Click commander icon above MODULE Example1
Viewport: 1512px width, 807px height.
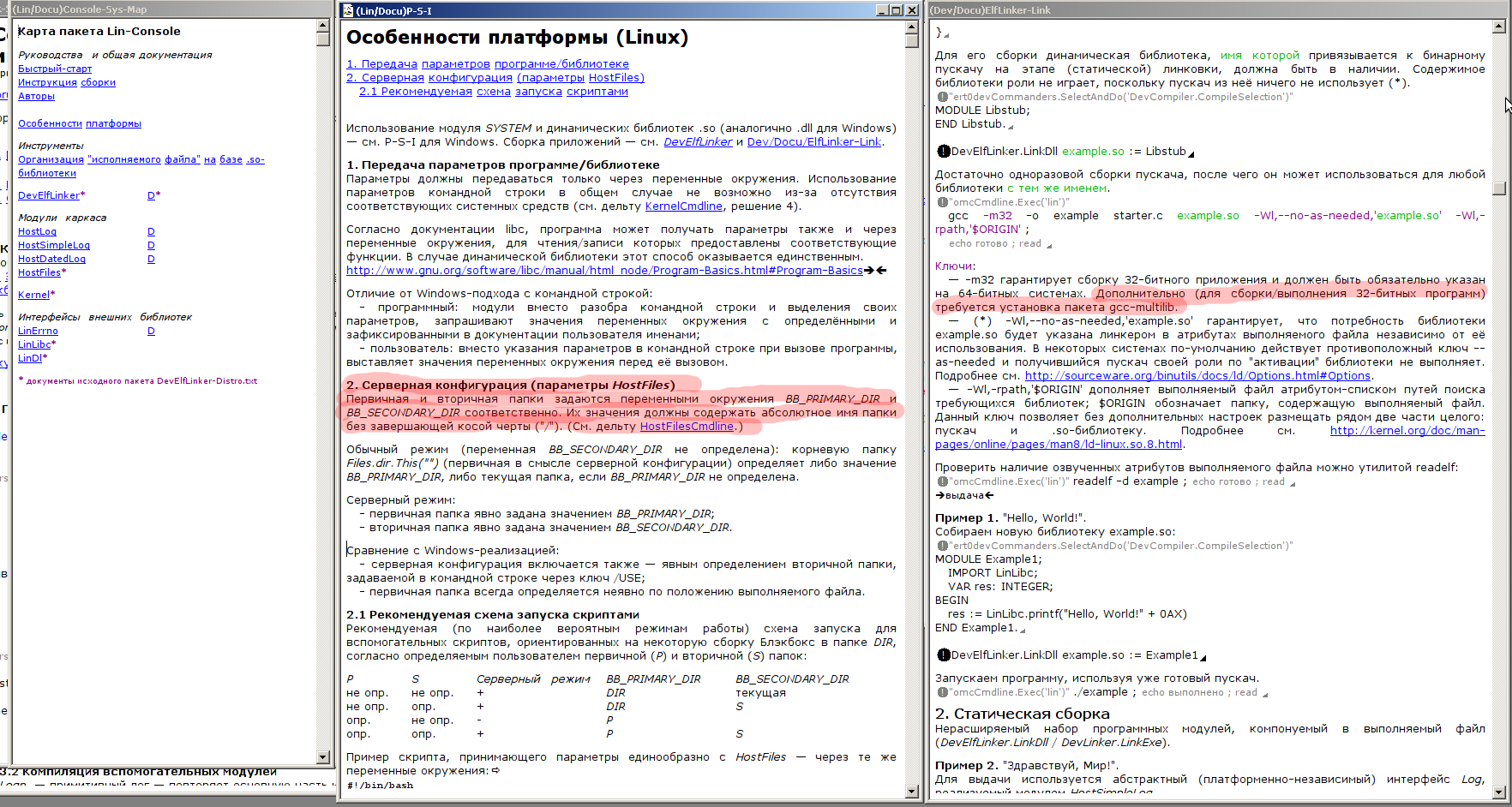pos(942,546)
